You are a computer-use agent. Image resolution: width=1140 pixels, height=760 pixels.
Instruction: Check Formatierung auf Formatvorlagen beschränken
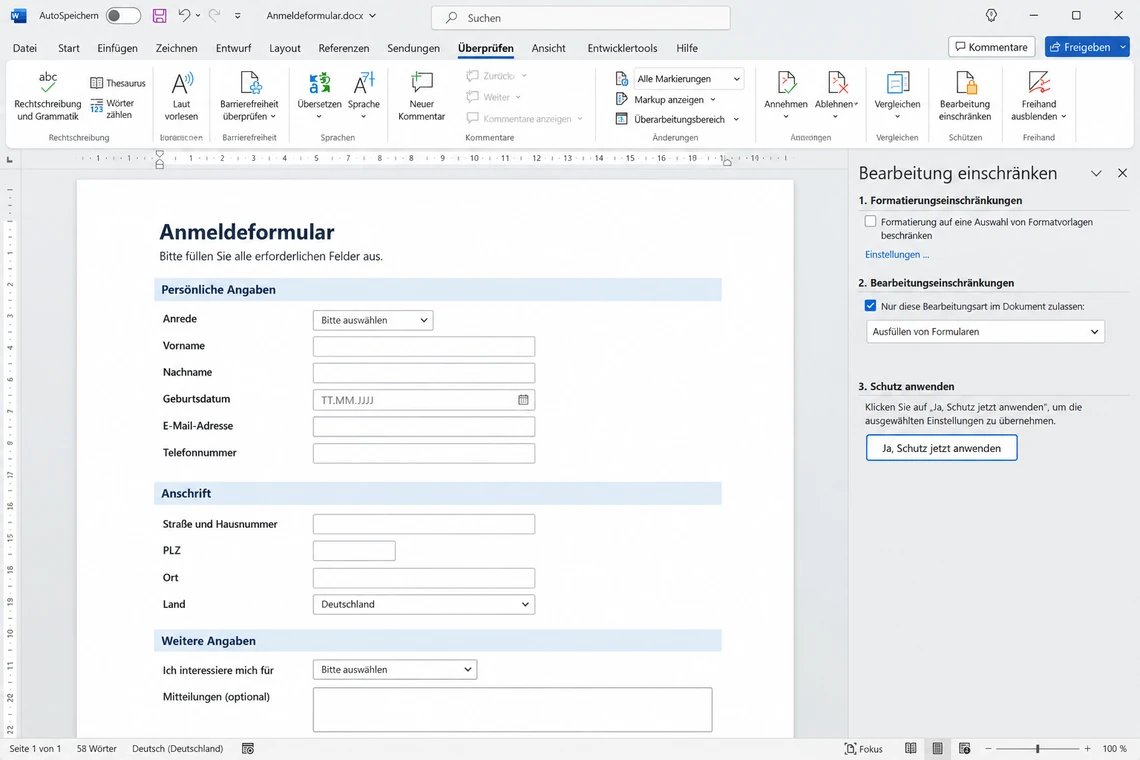pyautogui.click(x=870, y=221)
